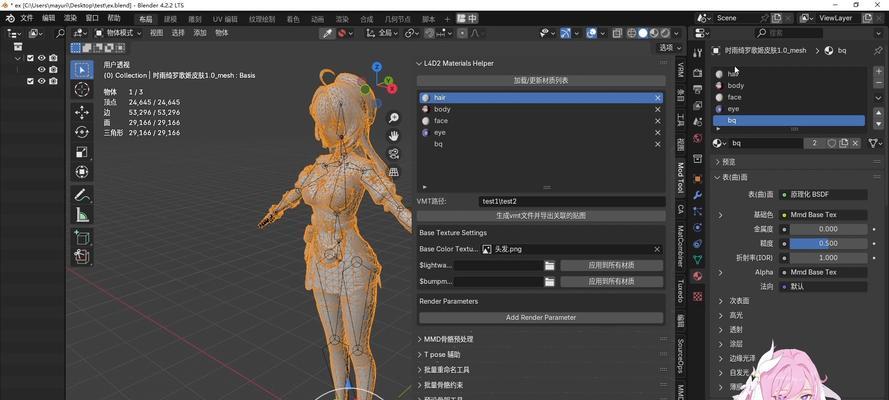Adjust the 糙度 roughness slider
The width and height of the screenshot is (889, 400).
click(x=828, y=243)
